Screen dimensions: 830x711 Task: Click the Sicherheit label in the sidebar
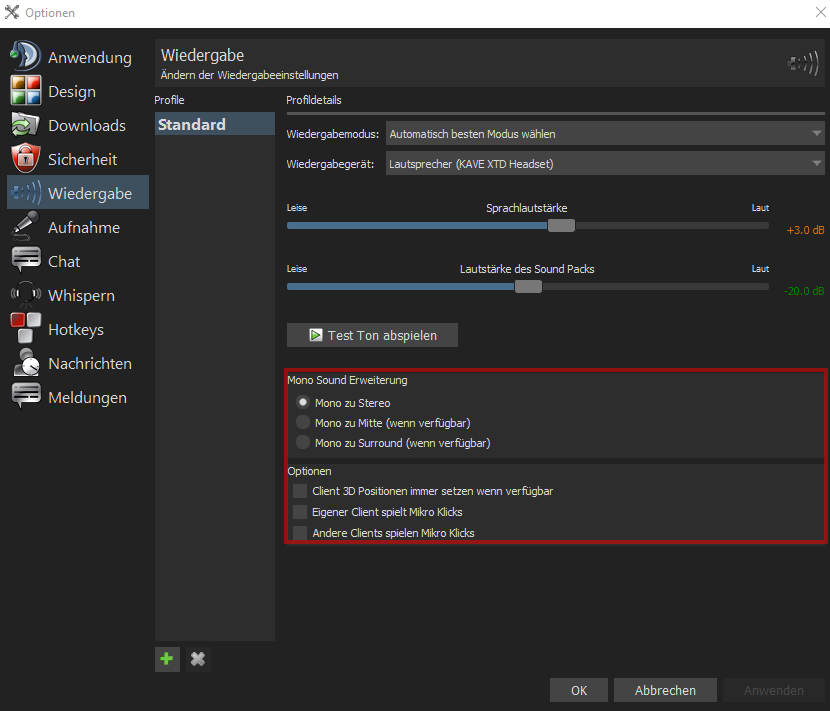tap(83, 159)
